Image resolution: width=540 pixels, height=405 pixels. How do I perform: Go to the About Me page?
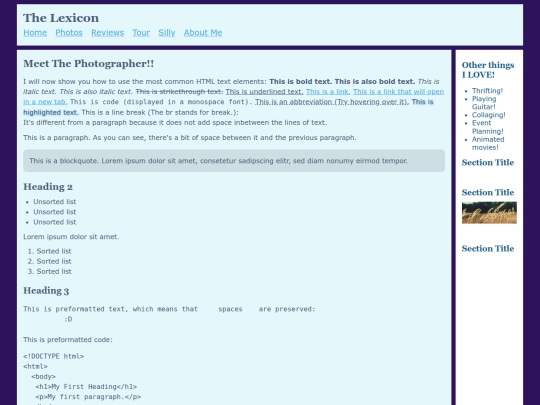pos(203,33)
